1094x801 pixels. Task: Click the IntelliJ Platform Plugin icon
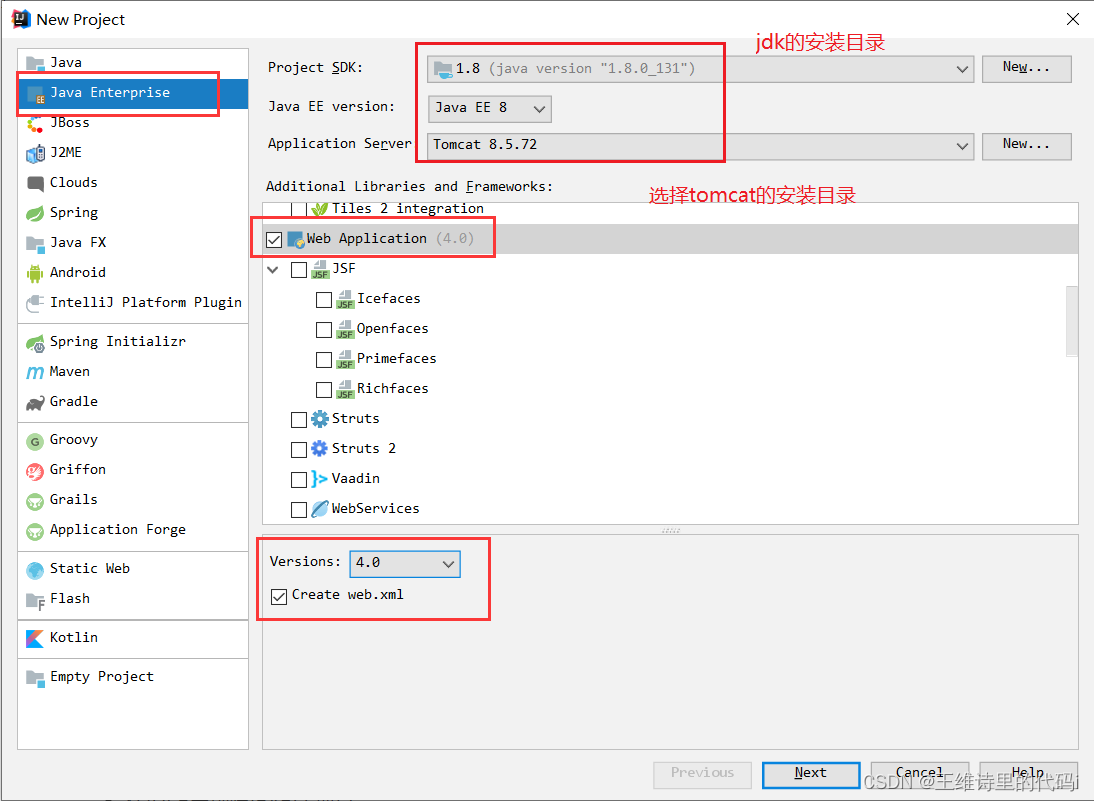(35, 303)
